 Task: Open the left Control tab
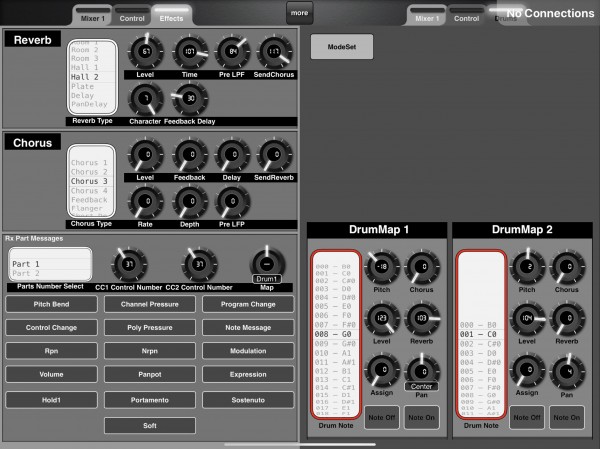132,18
